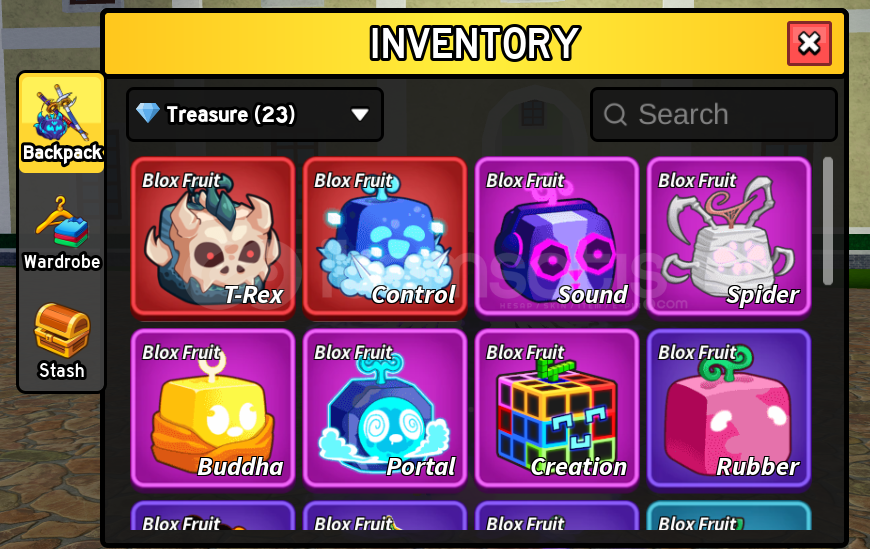Select the partially visible teal fruit tile

click(x=729, y=516)
